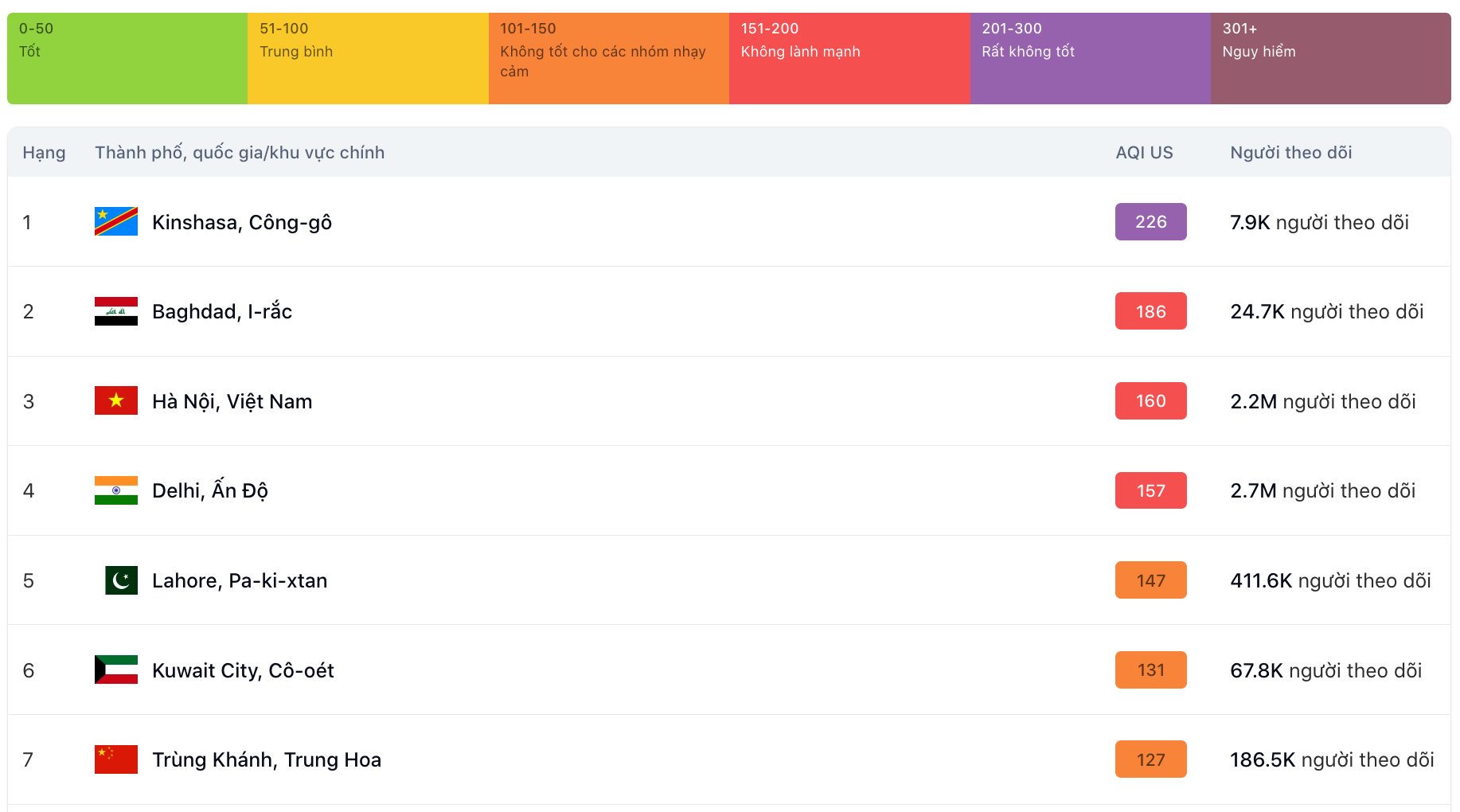The width and height of the screenshot is (1460, 812).
Task: Click the Hạng column header
Action: 44,153
